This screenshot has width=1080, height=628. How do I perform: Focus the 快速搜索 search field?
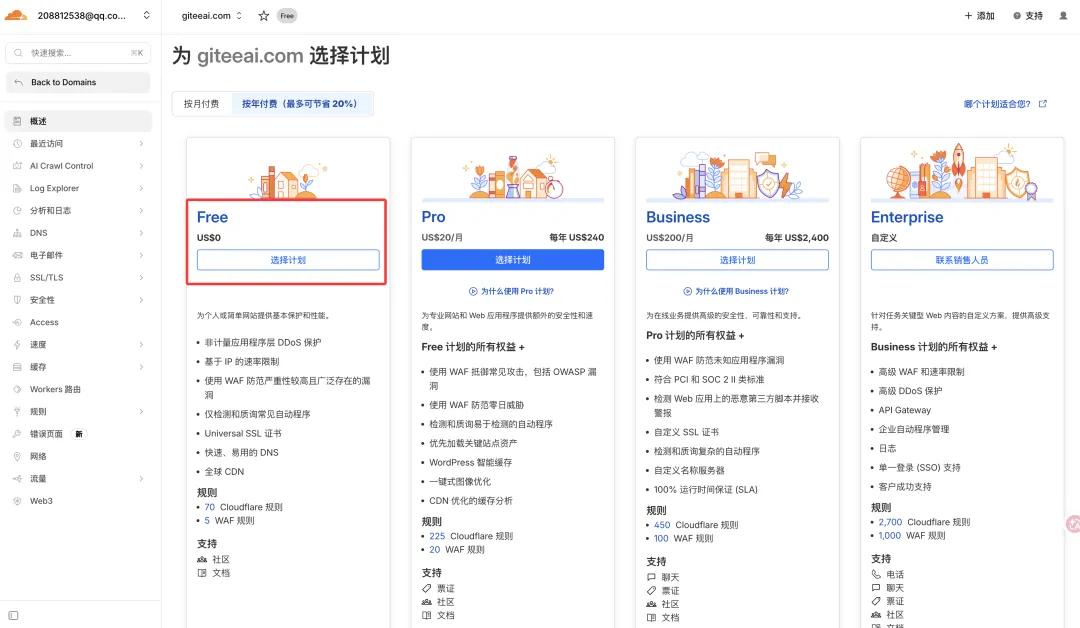[78, 53]
